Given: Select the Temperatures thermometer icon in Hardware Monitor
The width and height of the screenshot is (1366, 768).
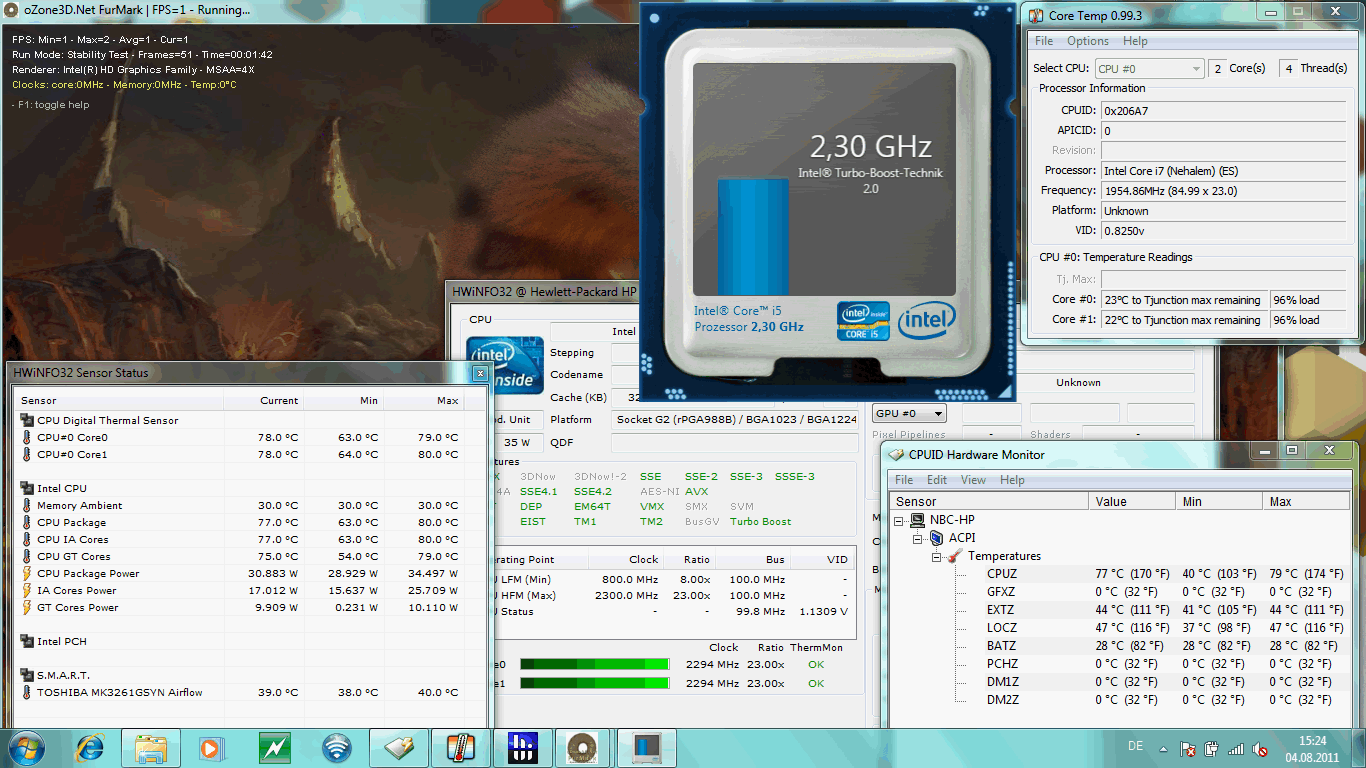Looking at the screenshot, I should point(954,556).
